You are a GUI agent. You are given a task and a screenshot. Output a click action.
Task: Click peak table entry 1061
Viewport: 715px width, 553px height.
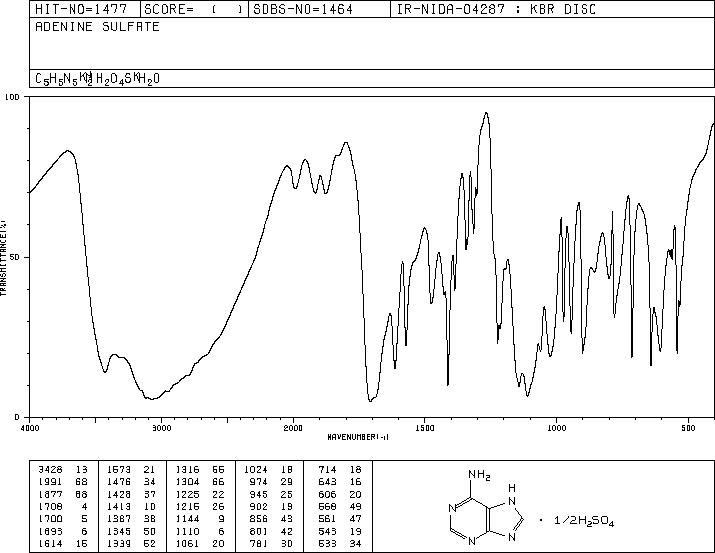188,544
